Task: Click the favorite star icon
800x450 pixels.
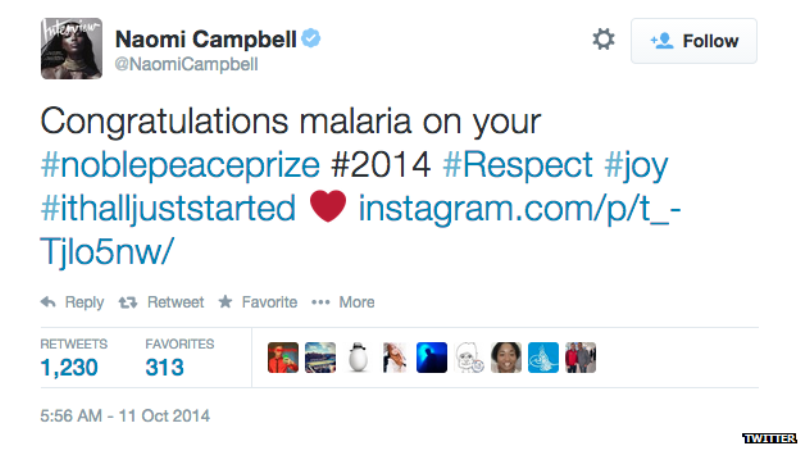Action: click(225, 302)
